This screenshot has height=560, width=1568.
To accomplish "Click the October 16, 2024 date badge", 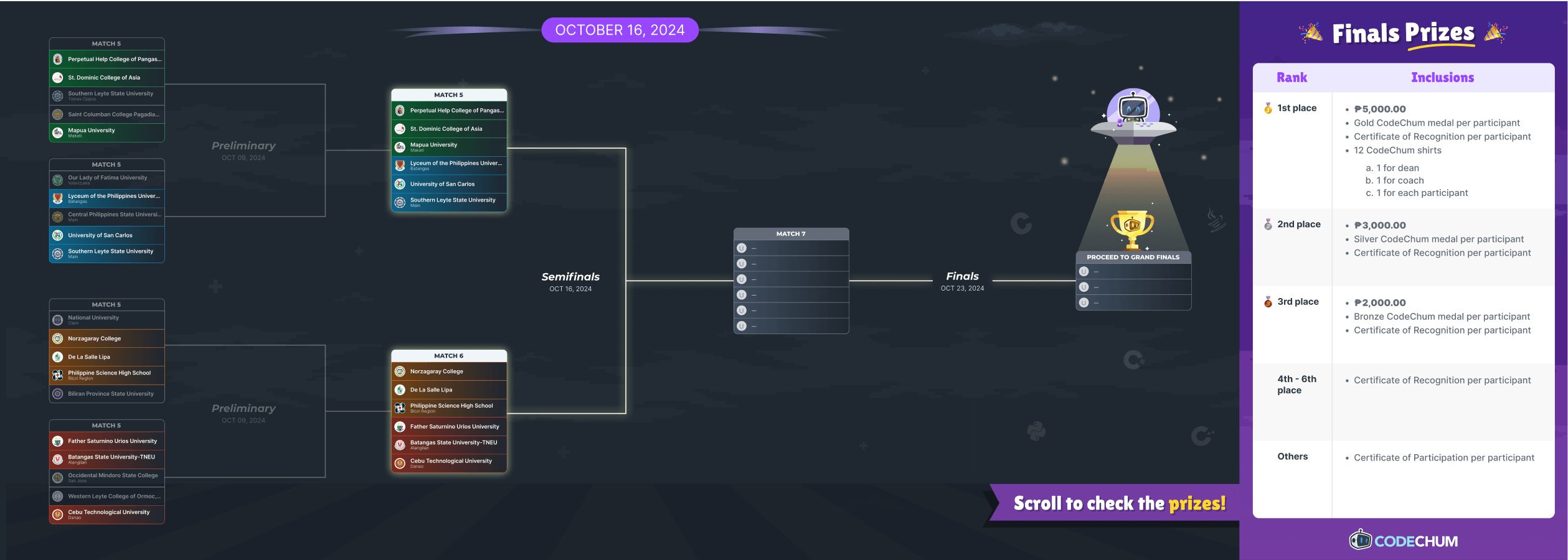I will pos(620,30).
